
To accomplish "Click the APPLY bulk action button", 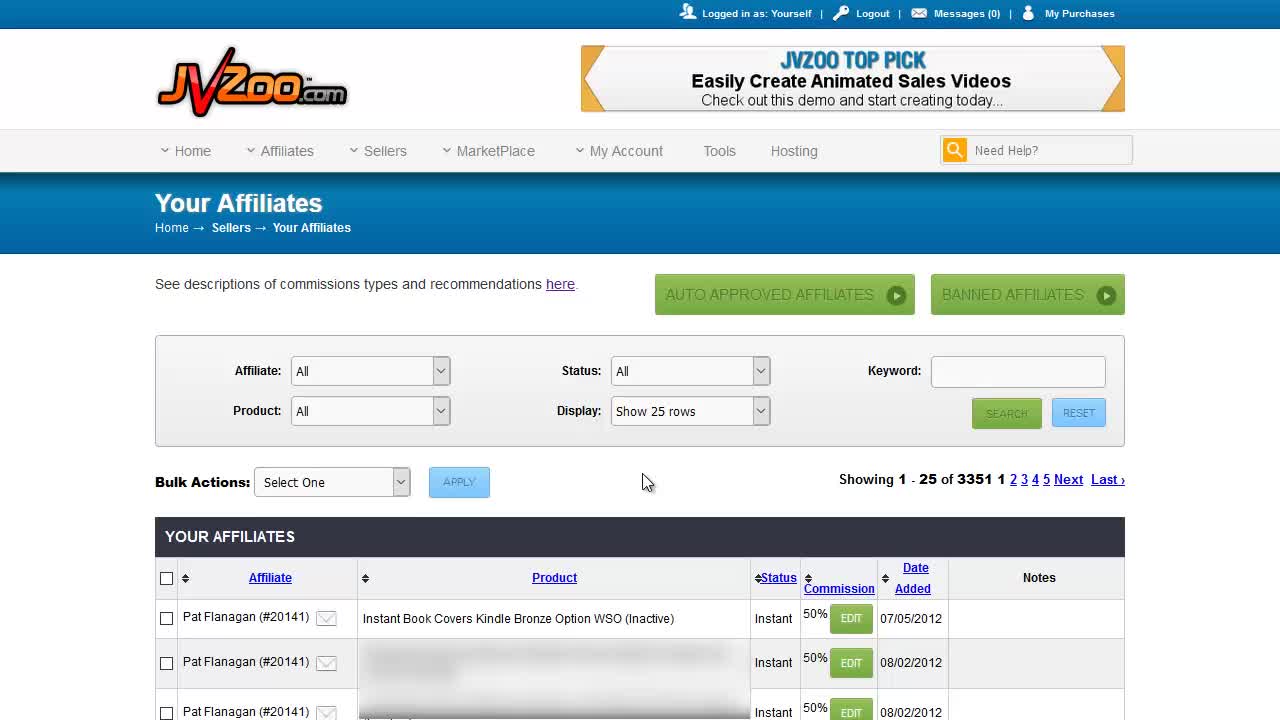I will coord(459,482).
